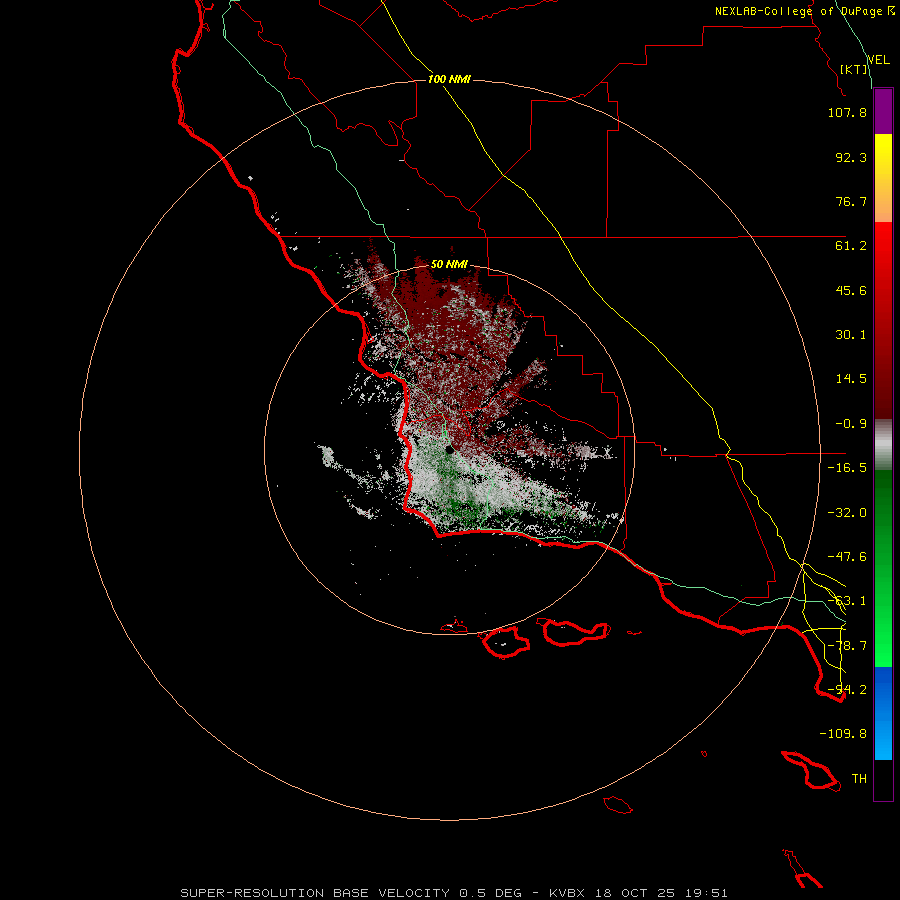
Task: Click the [KT] units label
Action: click(854, 69)
